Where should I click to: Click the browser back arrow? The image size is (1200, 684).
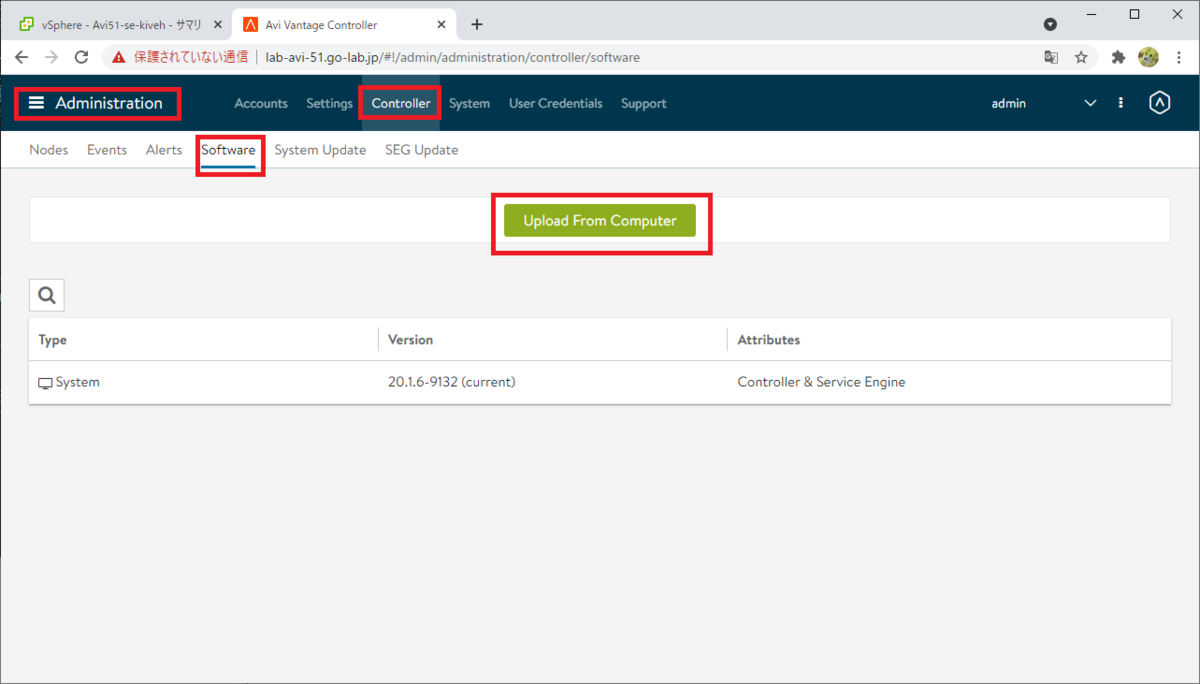click(x=22, y=57)
